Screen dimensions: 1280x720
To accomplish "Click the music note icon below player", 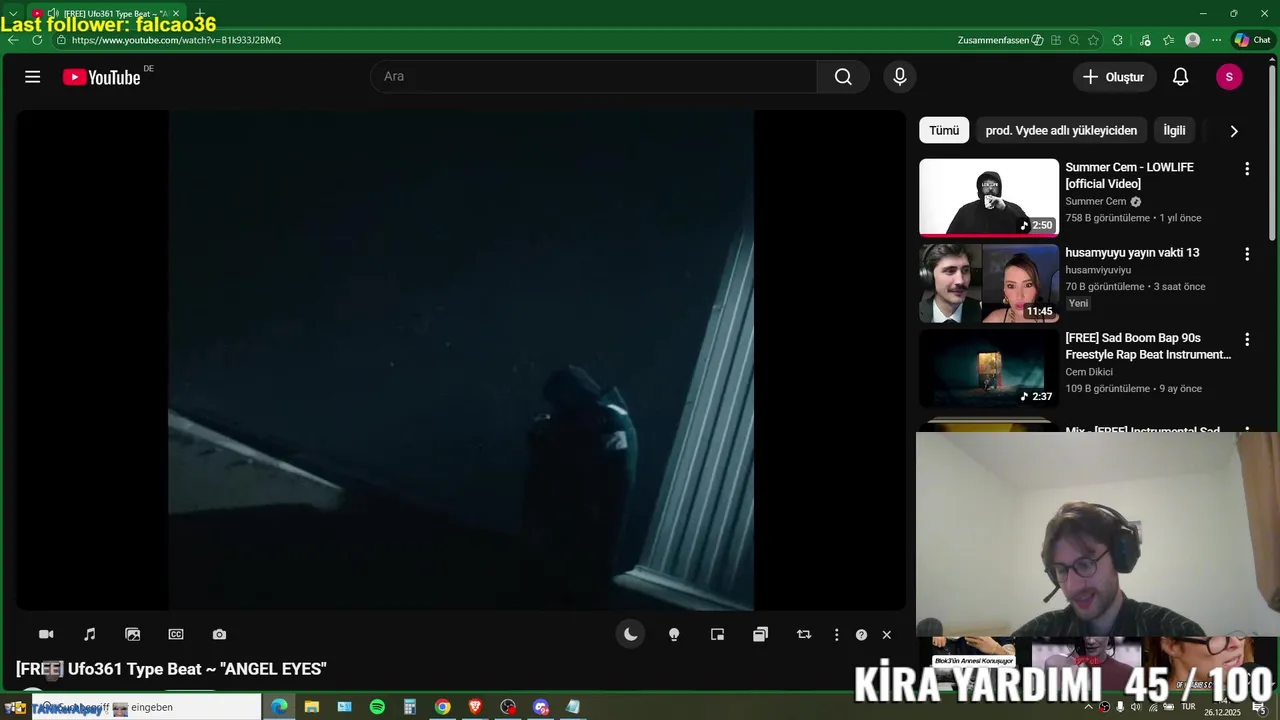I will (x=89, y=634).
